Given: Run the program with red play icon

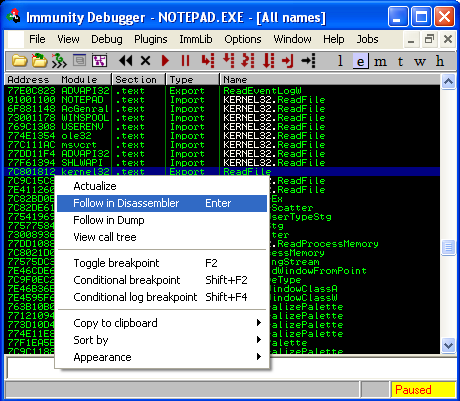Looking at the screenshot, I should click(165, 61).
